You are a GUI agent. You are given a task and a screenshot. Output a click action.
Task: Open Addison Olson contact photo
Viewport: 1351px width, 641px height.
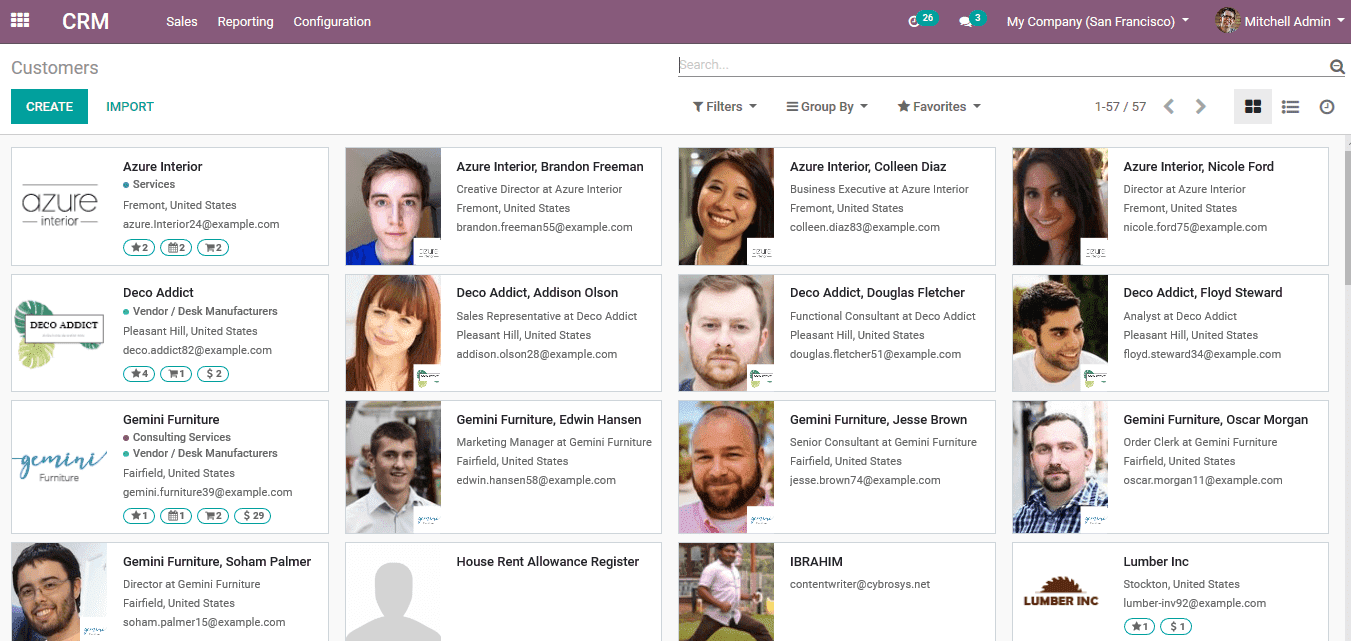(x=393, y=333)
